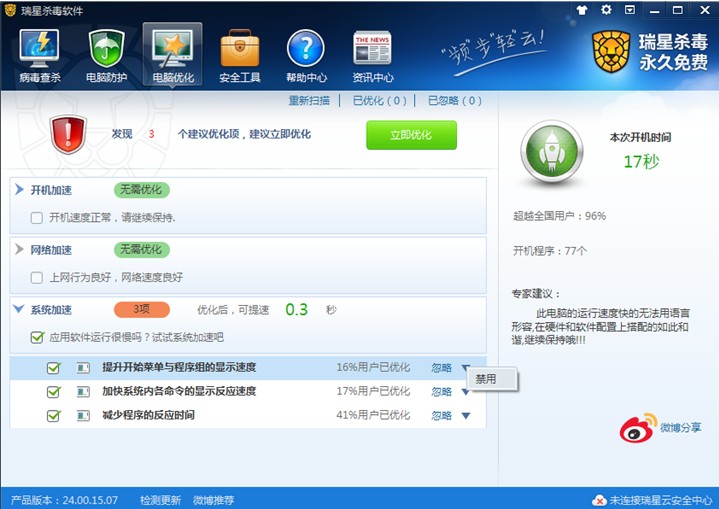Click the Weibo share logo icon
This screenshot has width=719, height=509.
pos(638,428)
